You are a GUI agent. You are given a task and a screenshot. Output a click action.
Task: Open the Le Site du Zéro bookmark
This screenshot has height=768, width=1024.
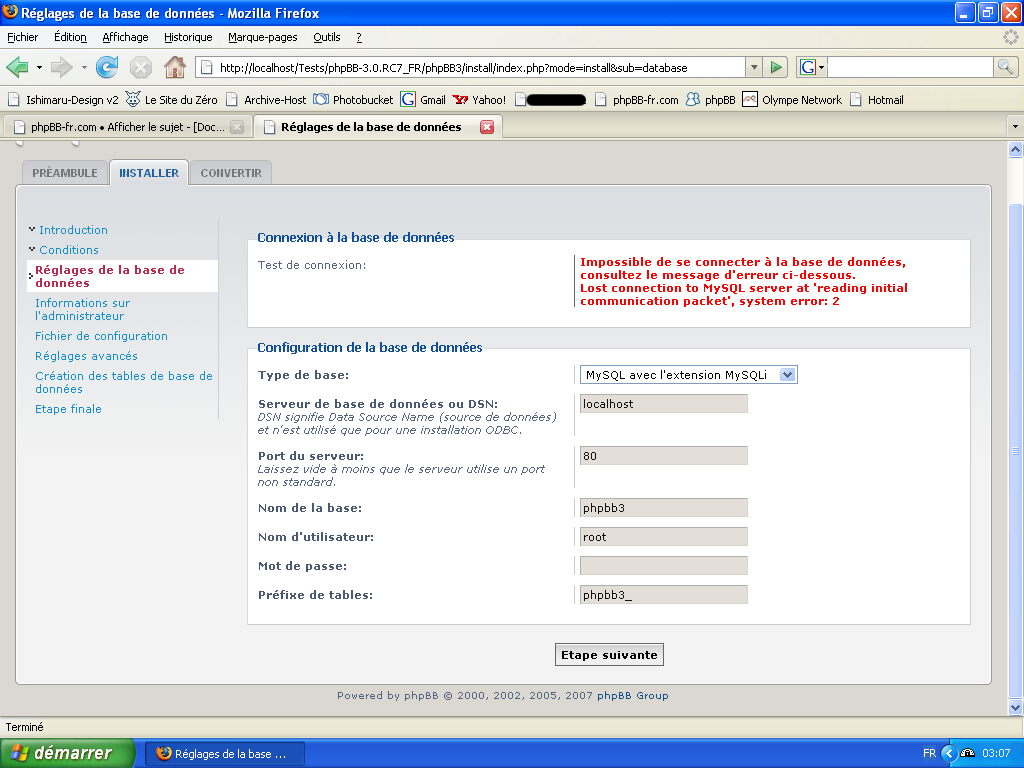[172, 100]
